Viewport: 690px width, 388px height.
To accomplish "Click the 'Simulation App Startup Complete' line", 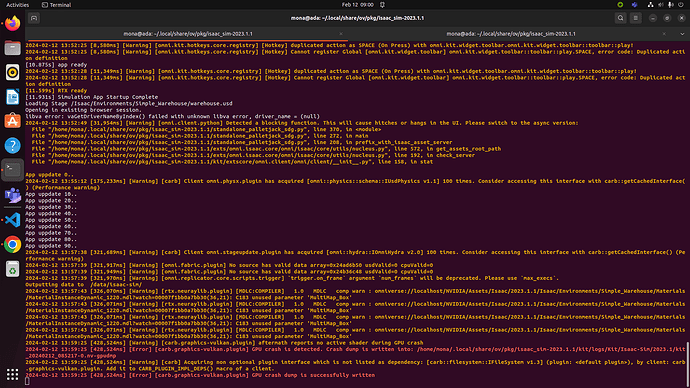I will (92, 97).
